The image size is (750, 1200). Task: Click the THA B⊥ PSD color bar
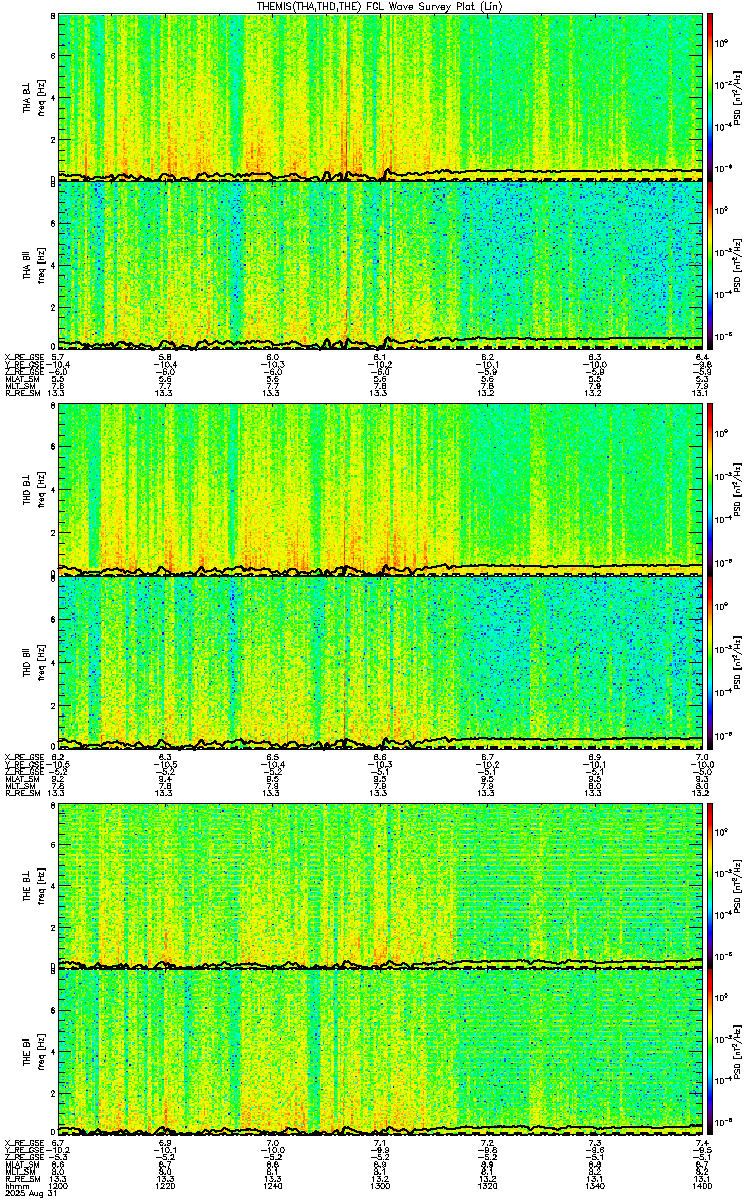point(710,97)
